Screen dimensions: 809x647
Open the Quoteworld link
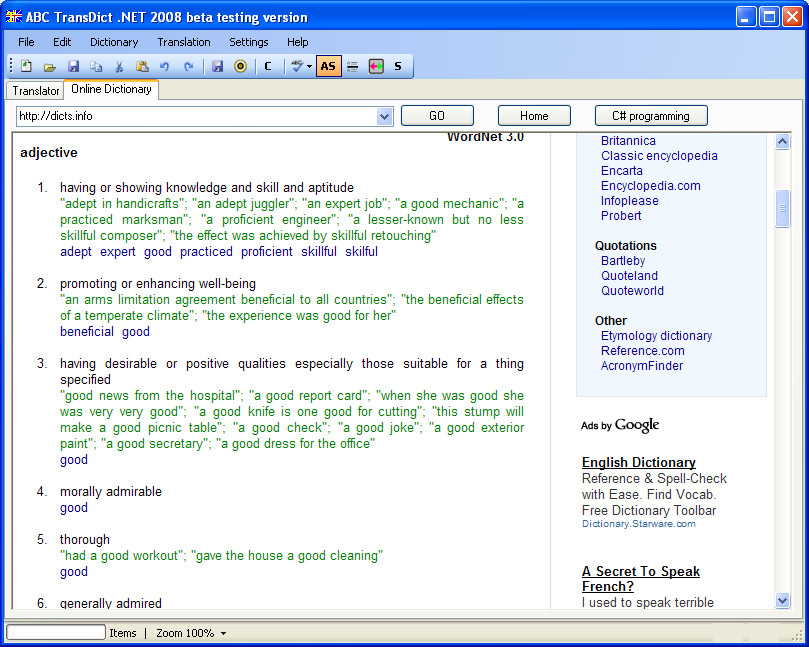coord(632,290)
